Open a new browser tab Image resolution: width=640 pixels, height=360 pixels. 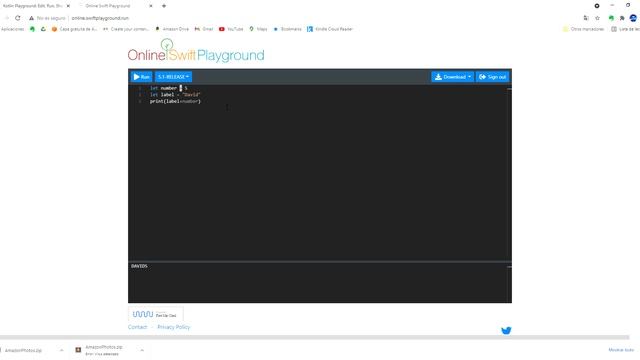click(164, 6)
